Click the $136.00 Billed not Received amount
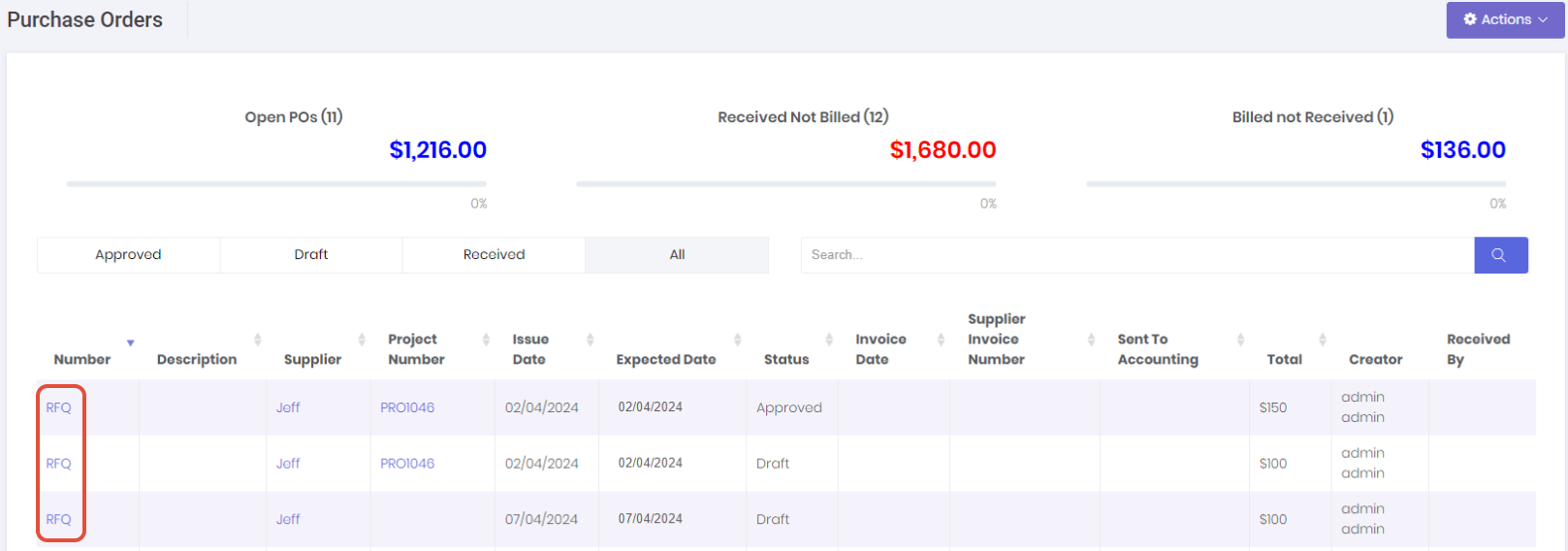The height and width of the screenshot is (551, 1568). (x=1463, y=149)
